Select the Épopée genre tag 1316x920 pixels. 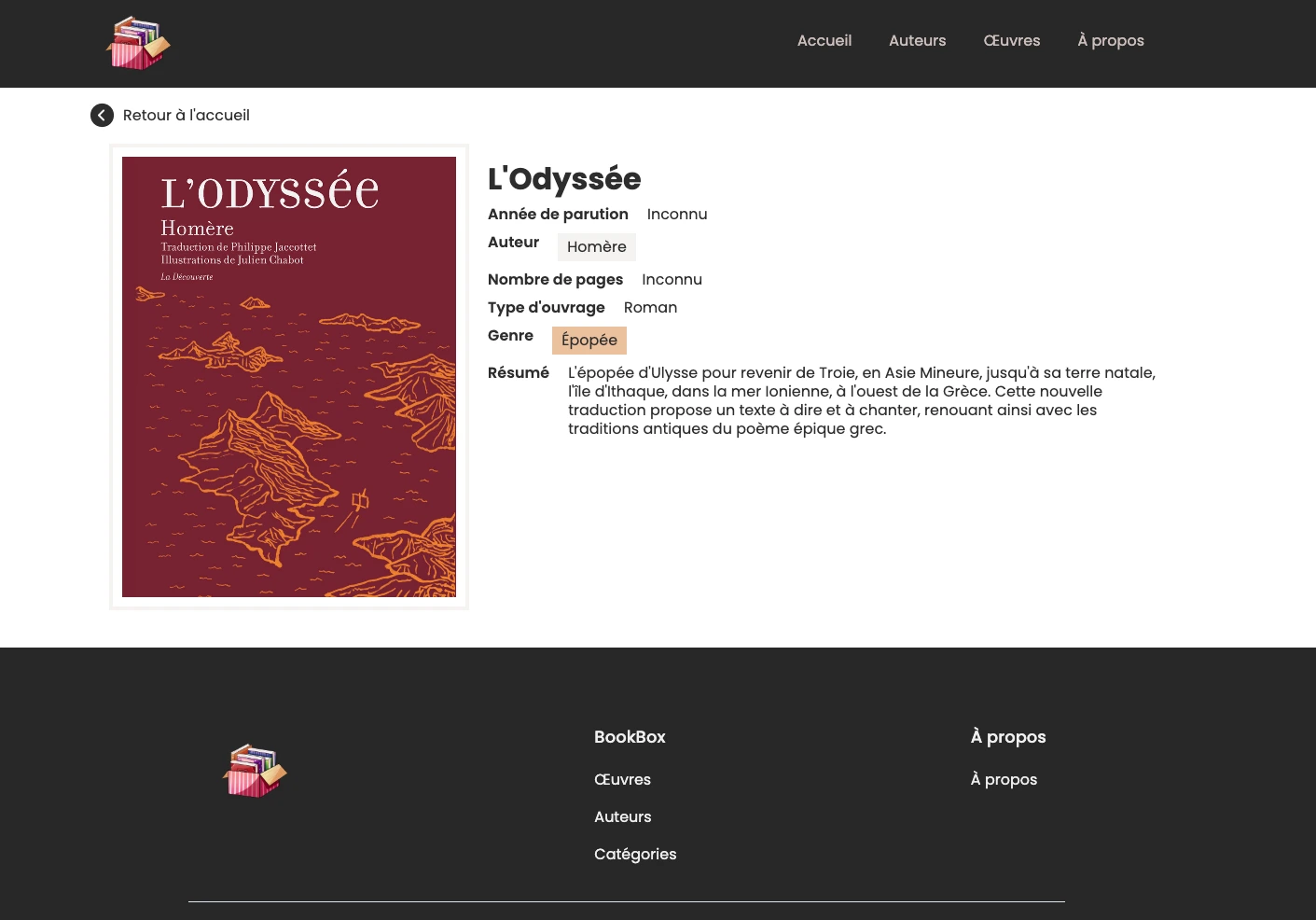tap(589, 341)
